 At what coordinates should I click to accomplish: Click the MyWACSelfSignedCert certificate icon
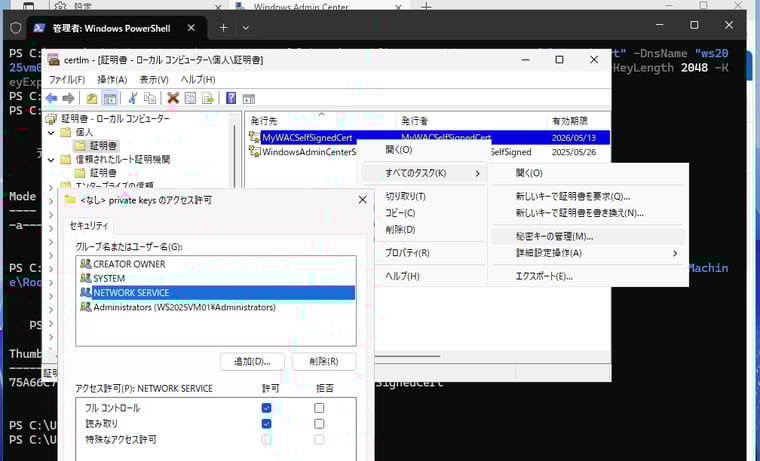[254, 138]
